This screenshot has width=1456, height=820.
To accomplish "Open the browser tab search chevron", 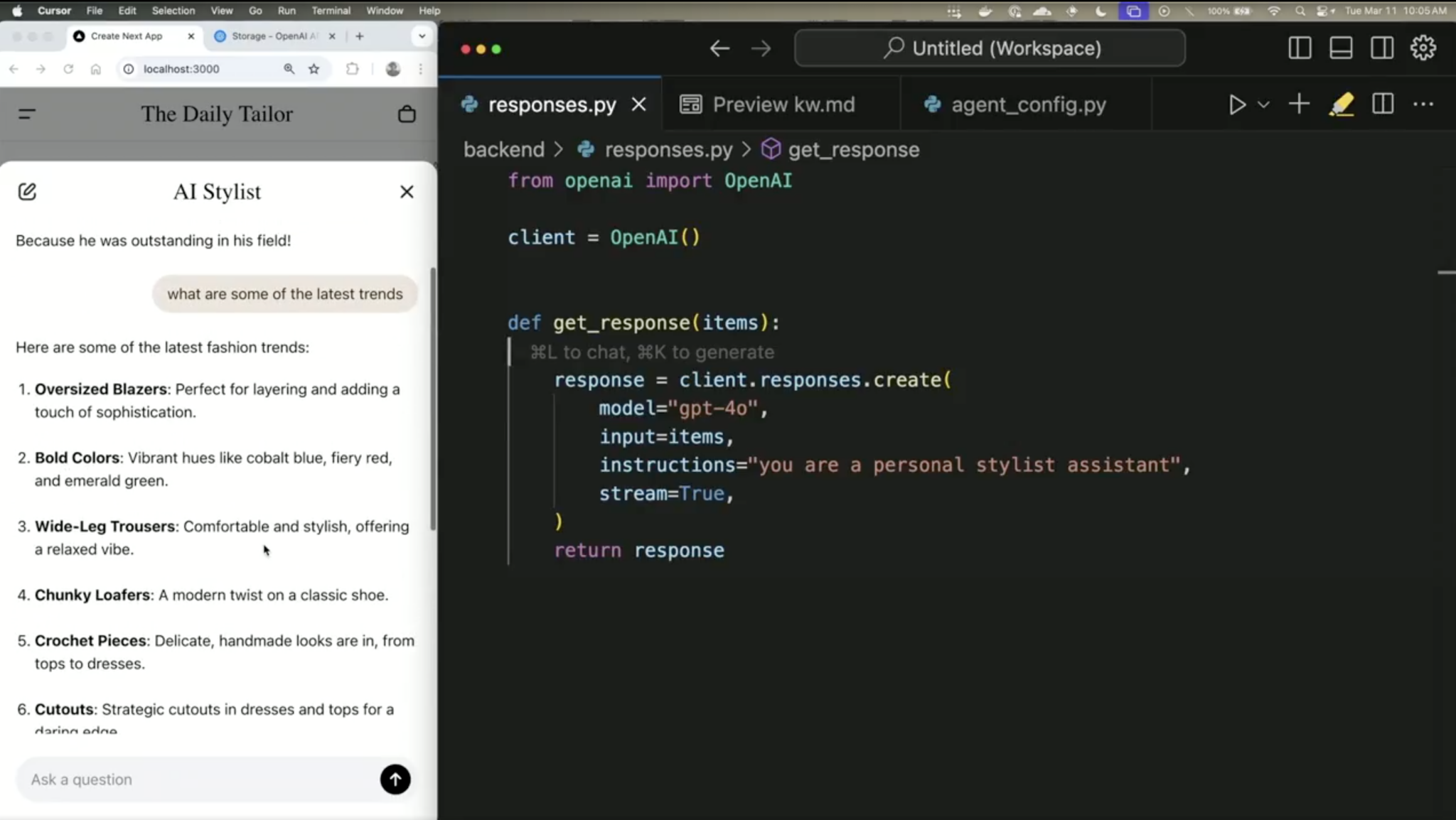I will [421, 36].
